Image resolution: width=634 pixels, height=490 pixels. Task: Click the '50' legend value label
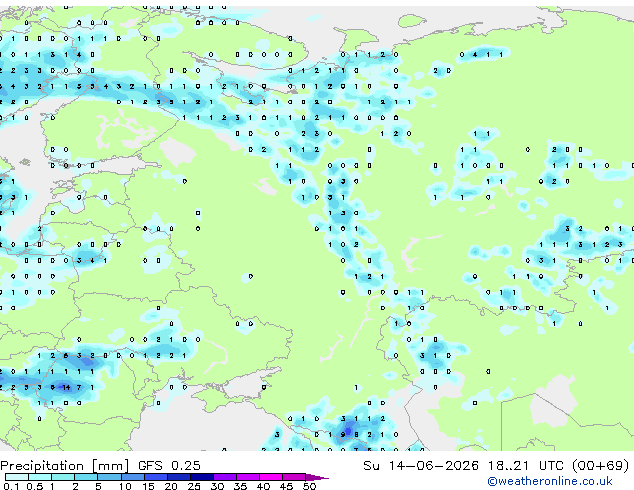click(x=309, y=486)
